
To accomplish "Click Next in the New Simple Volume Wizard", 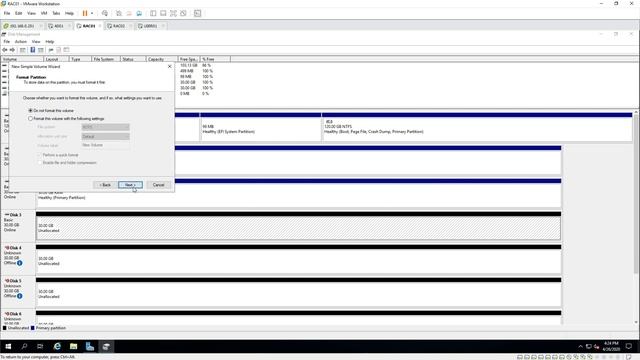I will pyautogui.click(x=130, y=185).
